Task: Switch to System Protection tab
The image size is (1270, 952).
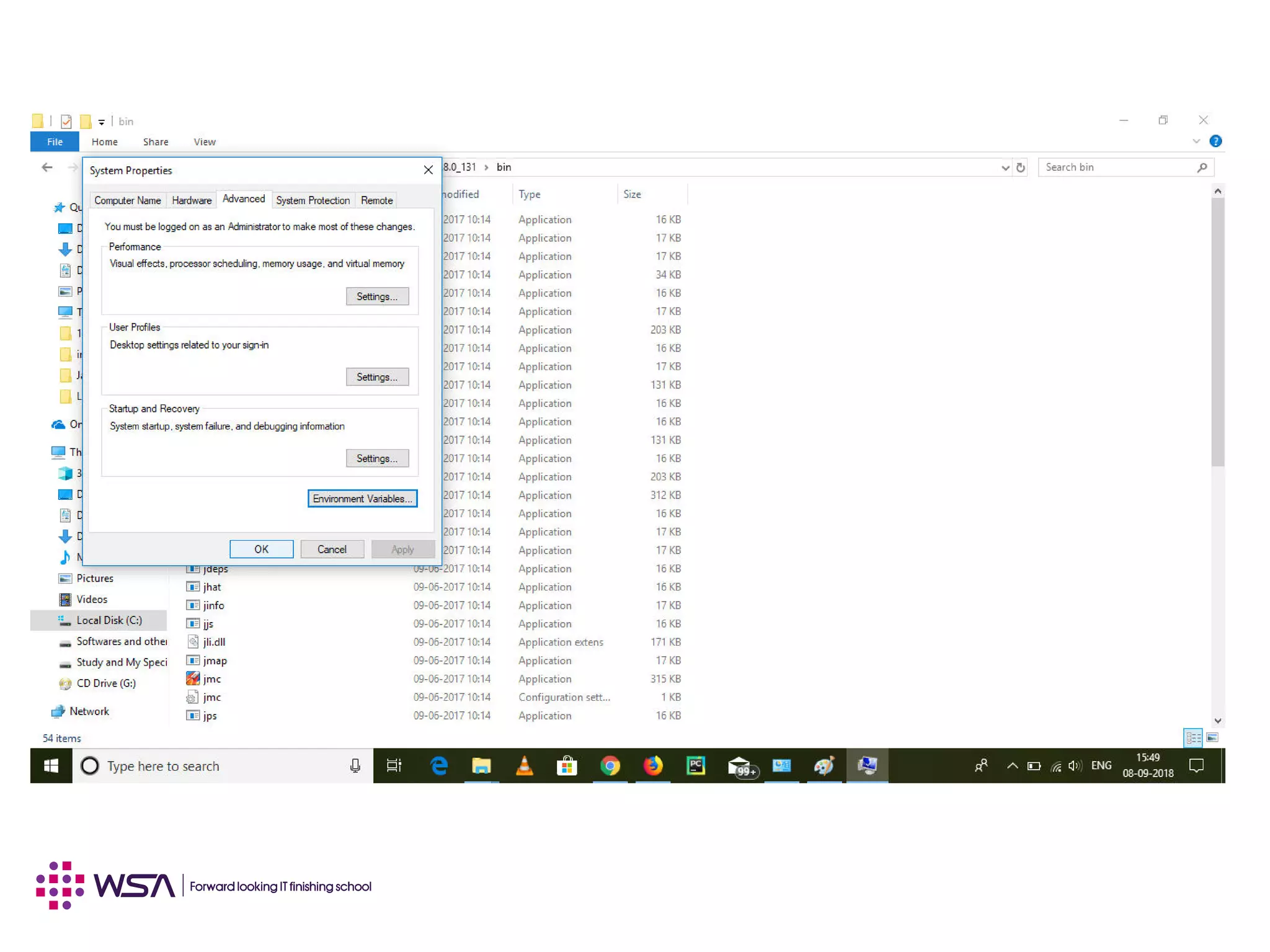Action: 313,200
